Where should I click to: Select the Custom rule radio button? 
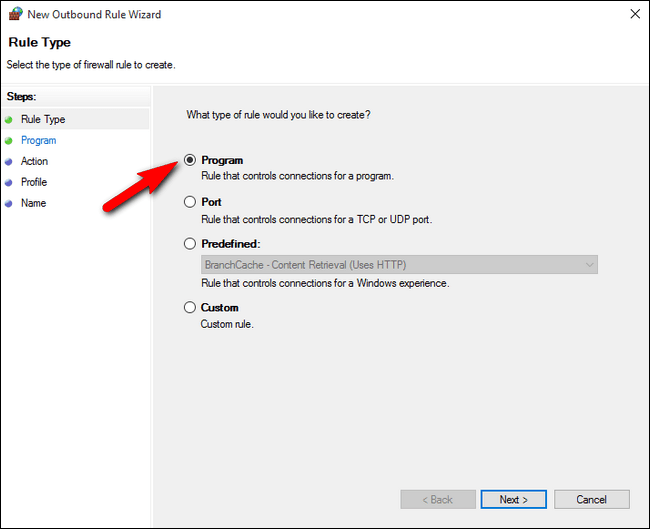tap(190, 308)
